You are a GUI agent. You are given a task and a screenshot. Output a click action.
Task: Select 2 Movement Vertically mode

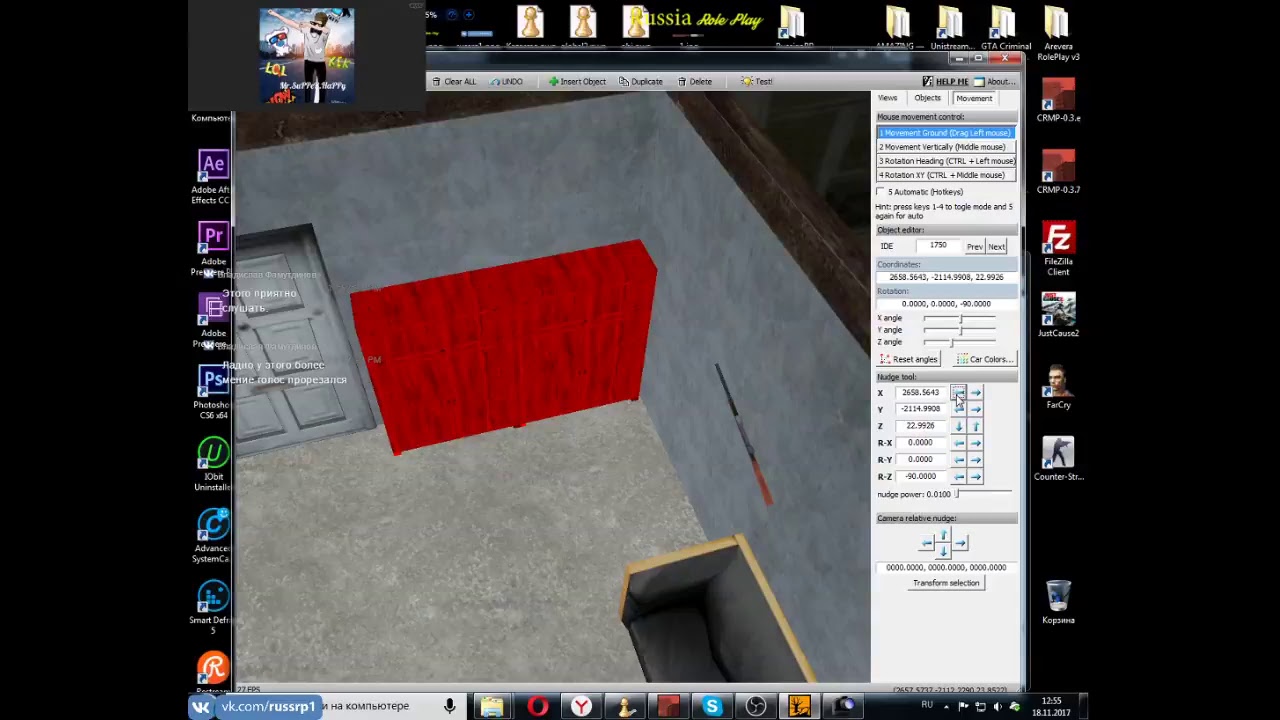coord(945,147)
